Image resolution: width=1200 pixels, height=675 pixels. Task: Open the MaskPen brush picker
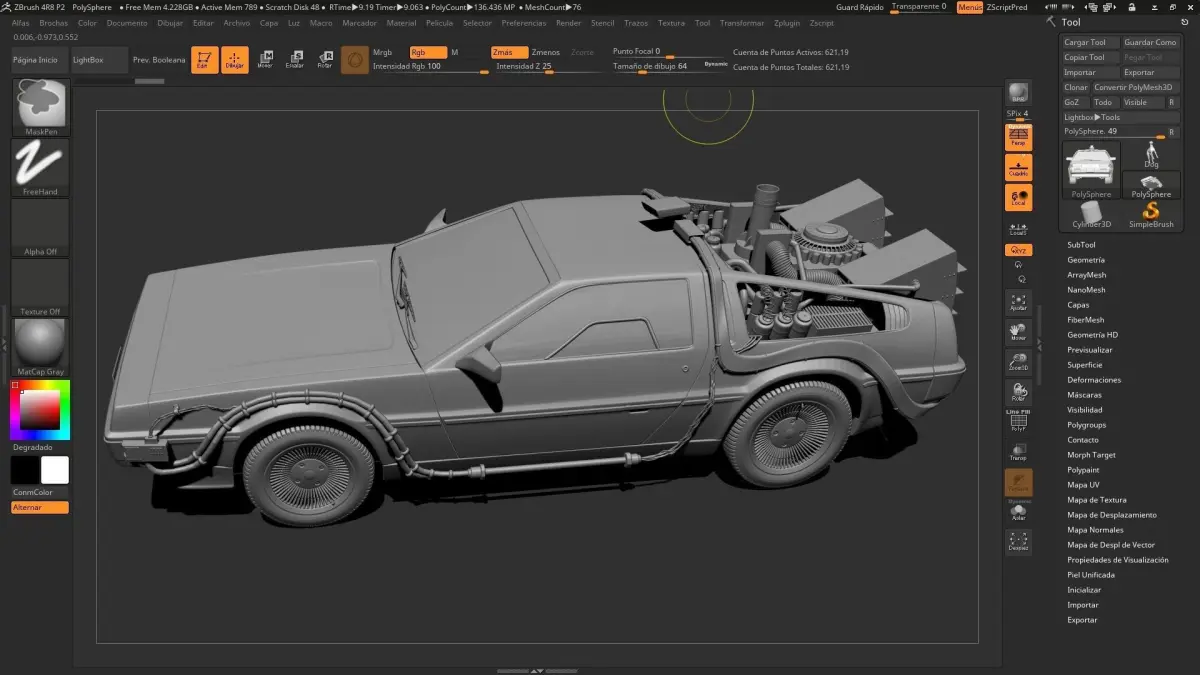click(40, 105)
